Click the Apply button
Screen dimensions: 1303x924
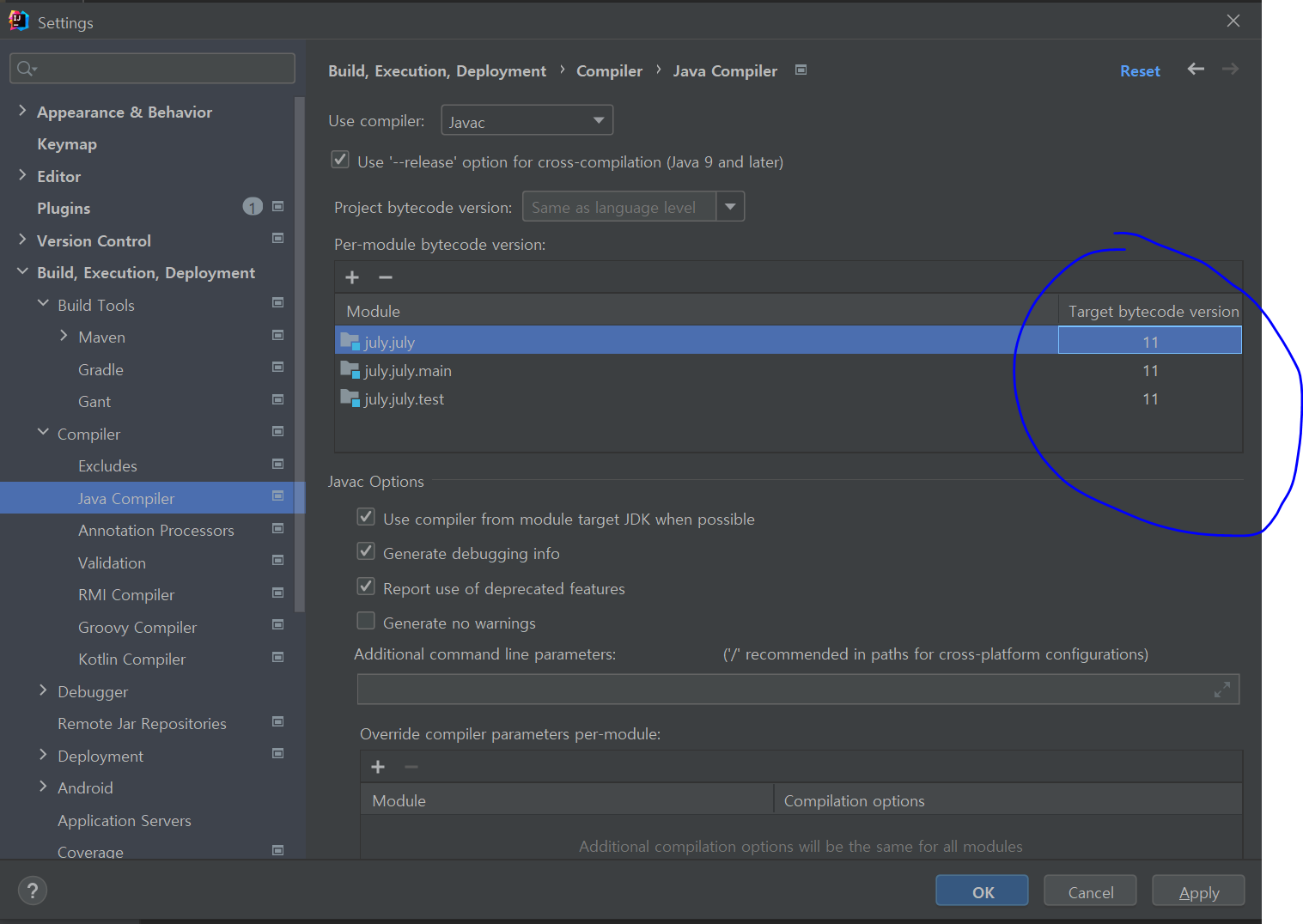pos(1198,891)
